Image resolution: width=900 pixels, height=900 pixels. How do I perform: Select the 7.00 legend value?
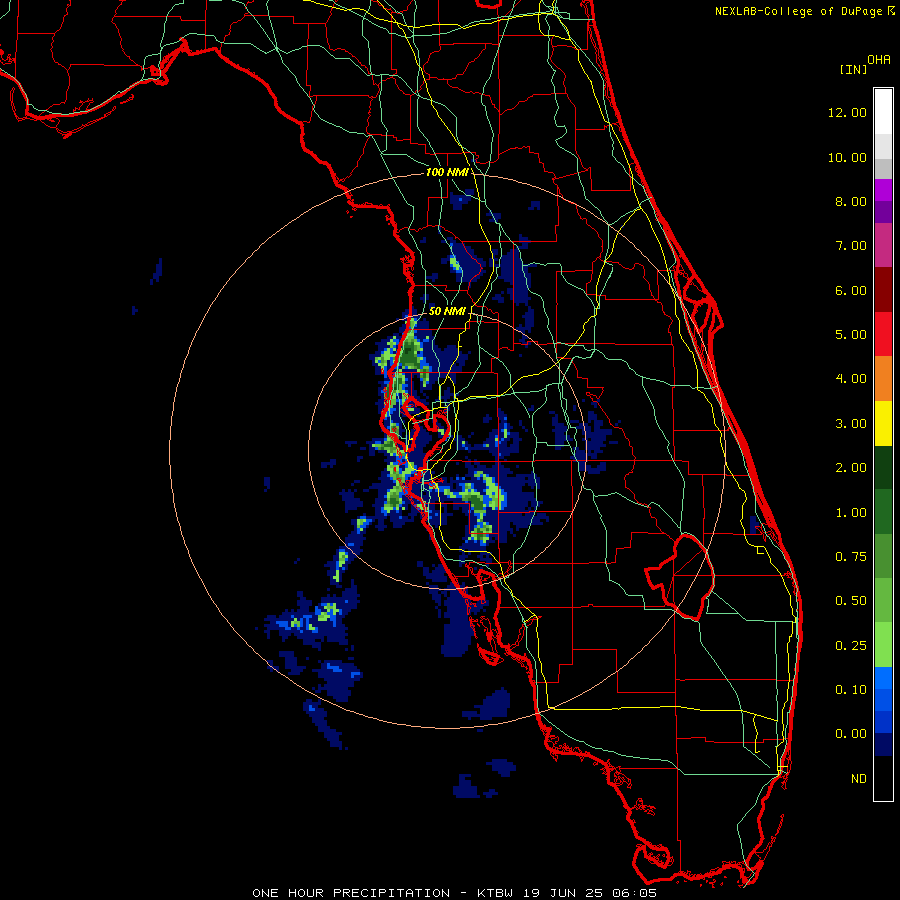(x=851, y=246)
